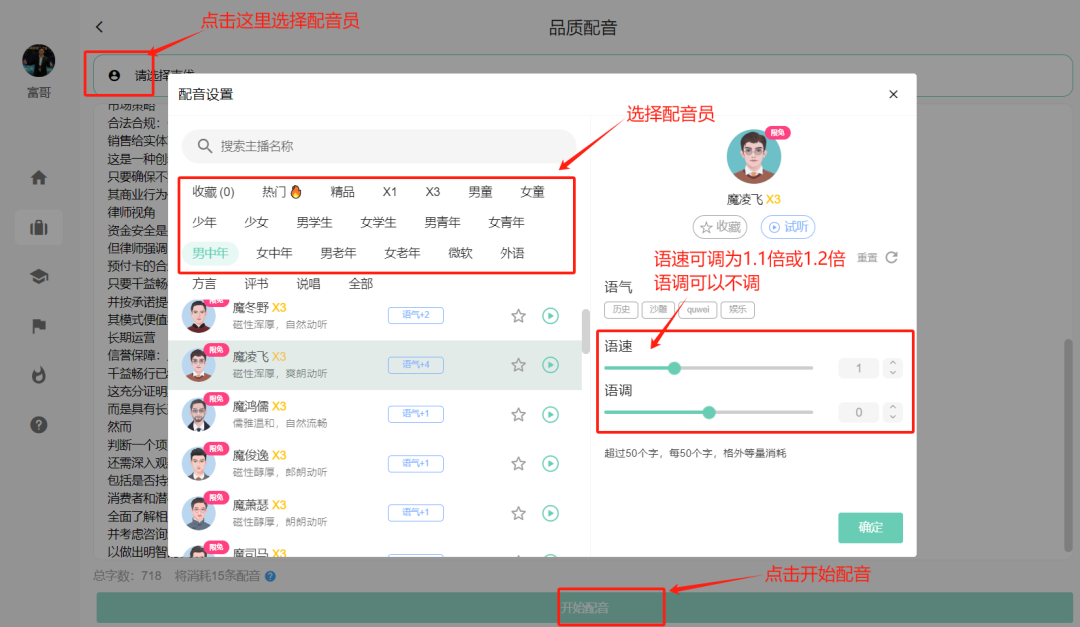The image size is (1080, 627).
Task: Choose the 沙雕 tone tag
Action: click(x=658, y=309)
